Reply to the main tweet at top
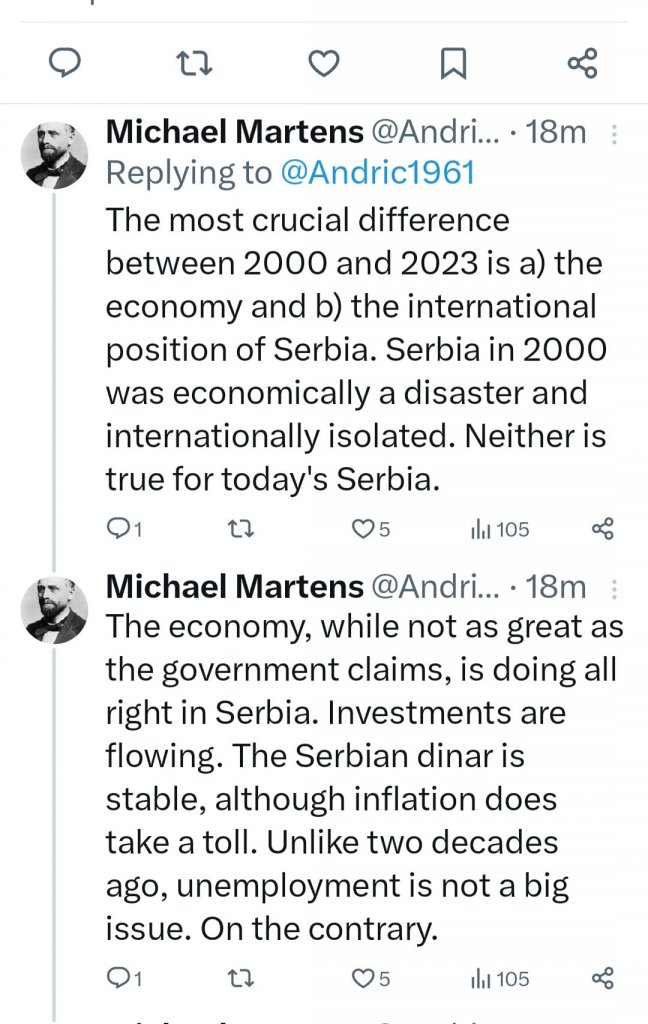Screen dimensions: 648x1024 65,64
